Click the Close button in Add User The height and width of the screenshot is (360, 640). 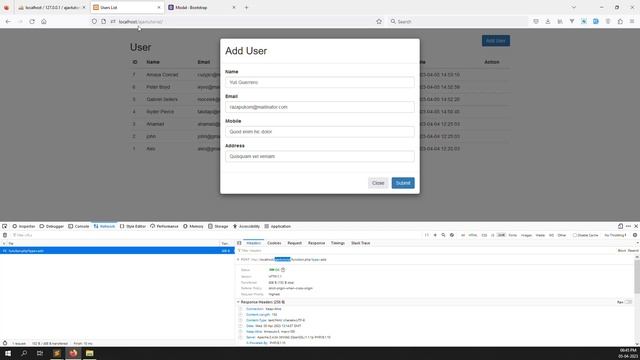tap(378, 183)
